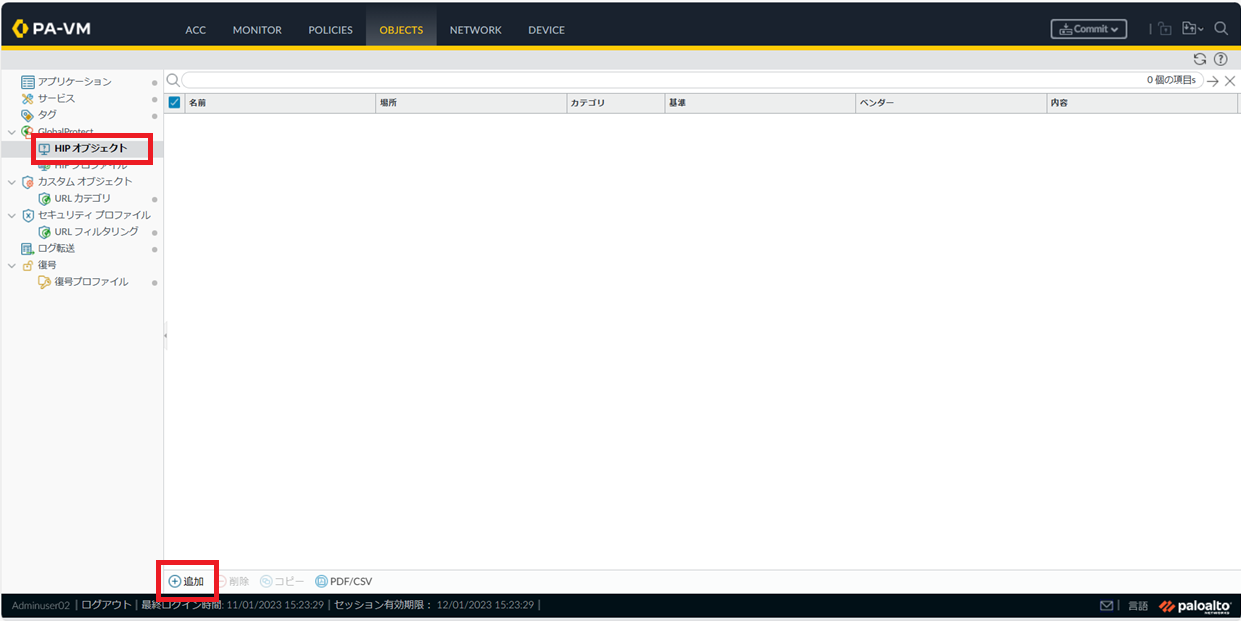The height and width of the screenshot is (621, 1241).
Task: Sort by the 場所 column header
Action: [x=471, y=102]
